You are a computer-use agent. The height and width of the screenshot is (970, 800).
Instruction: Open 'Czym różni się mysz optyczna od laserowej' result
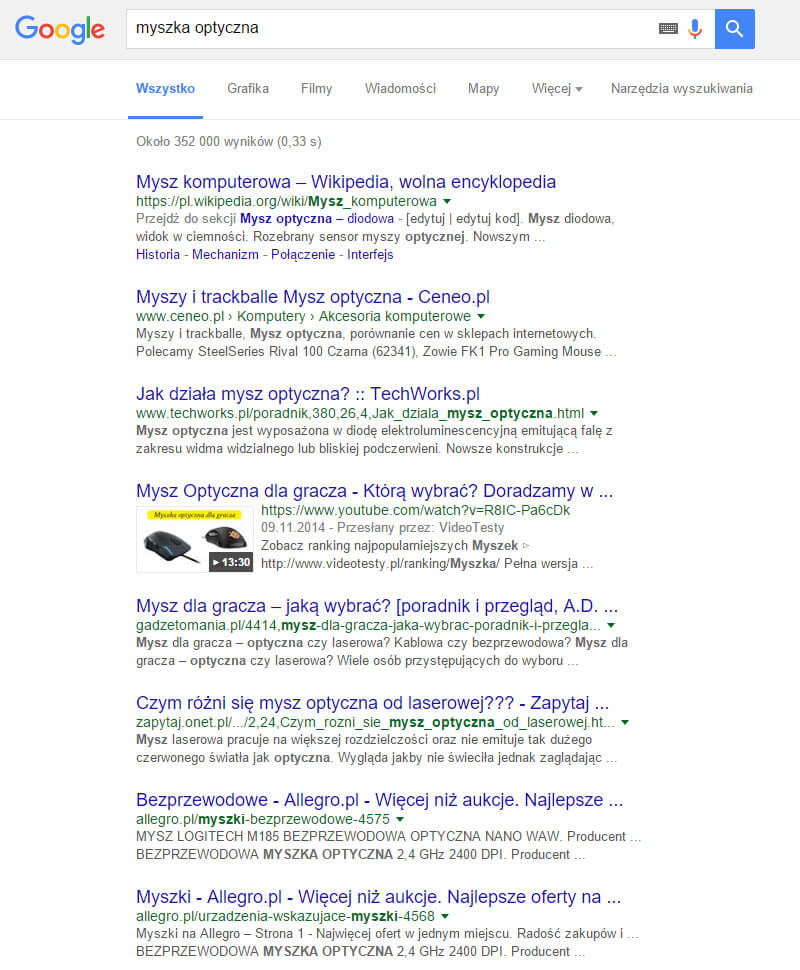click(372, 703)
